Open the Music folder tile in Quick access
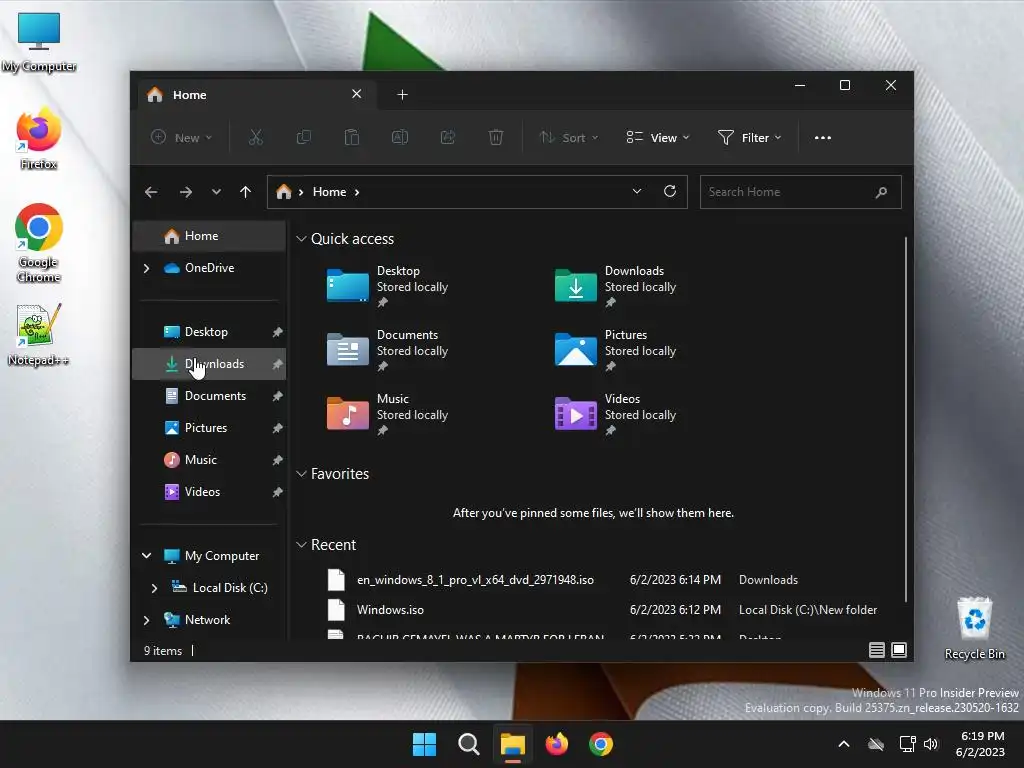 388,414
